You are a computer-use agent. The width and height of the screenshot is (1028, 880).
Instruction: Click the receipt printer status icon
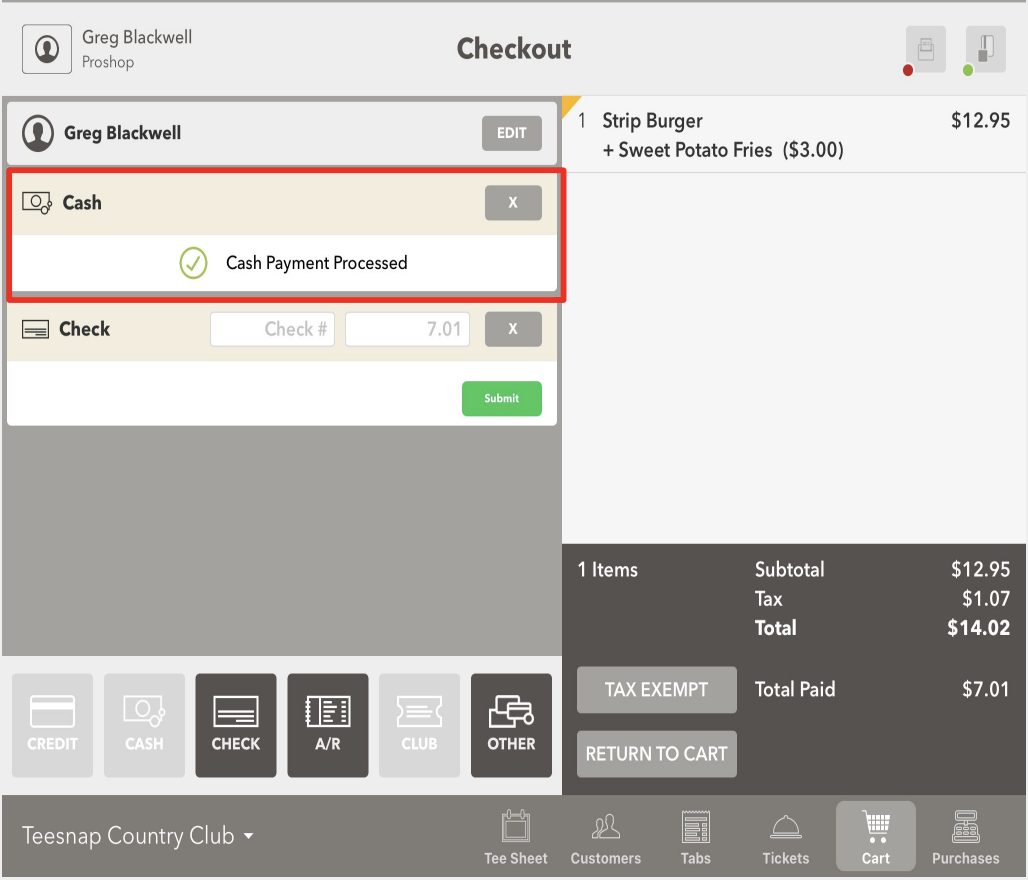(x=924, y=49)
